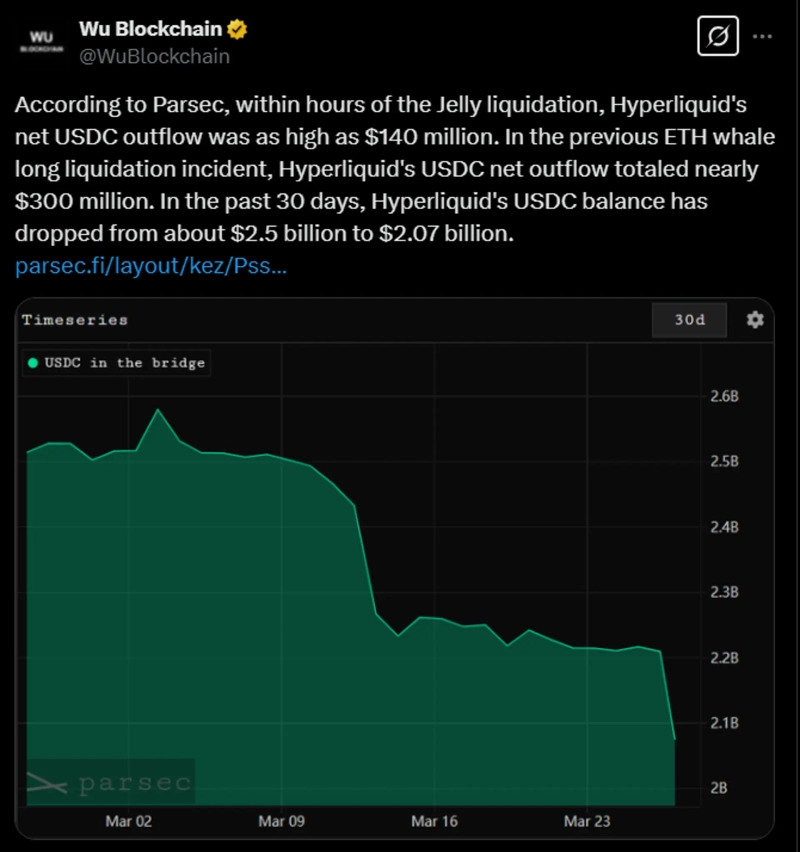Select the Mar 09 axis label

tap(281, 822)
